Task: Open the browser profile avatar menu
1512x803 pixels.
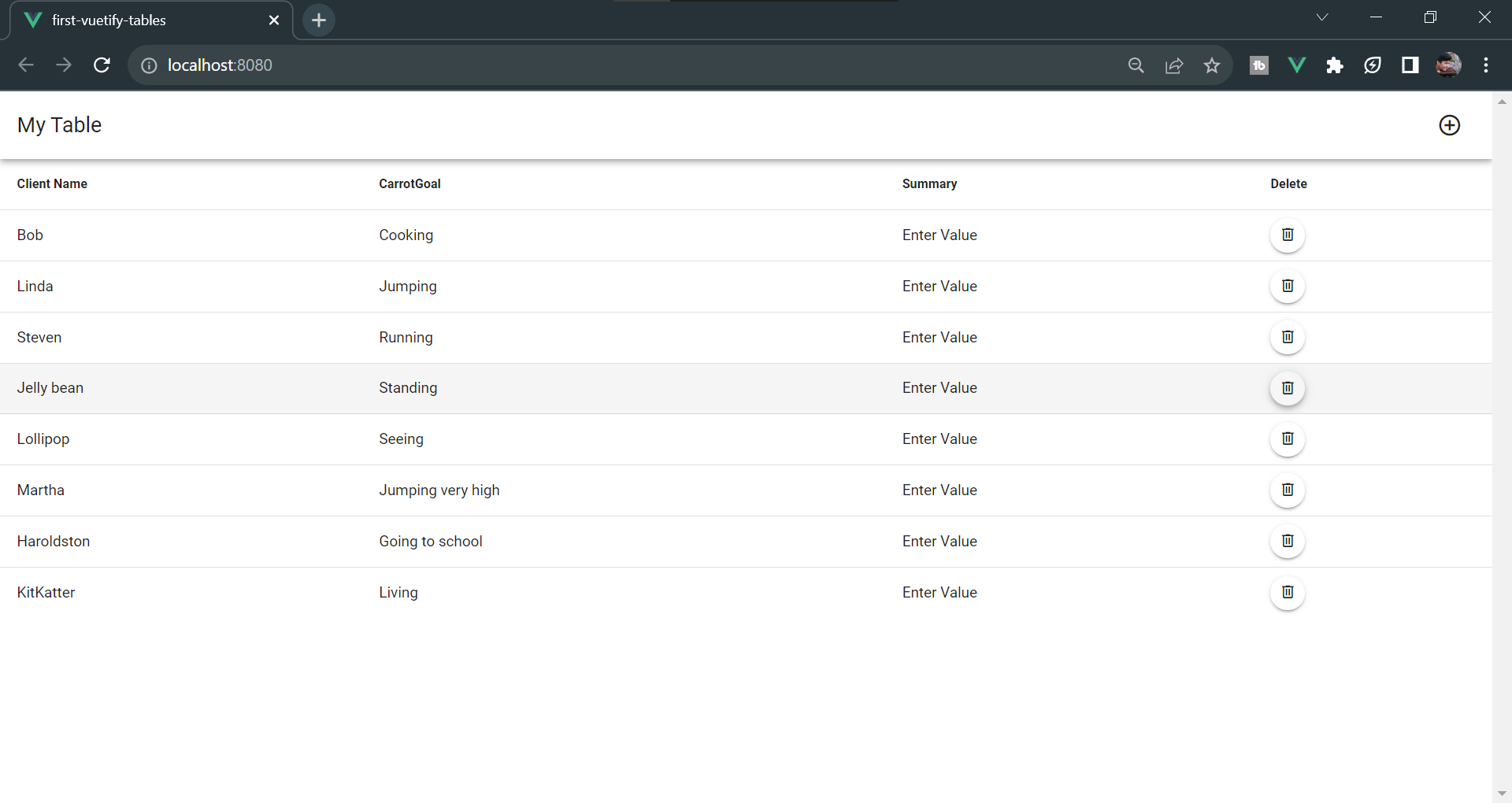Action: [1448, 65]
